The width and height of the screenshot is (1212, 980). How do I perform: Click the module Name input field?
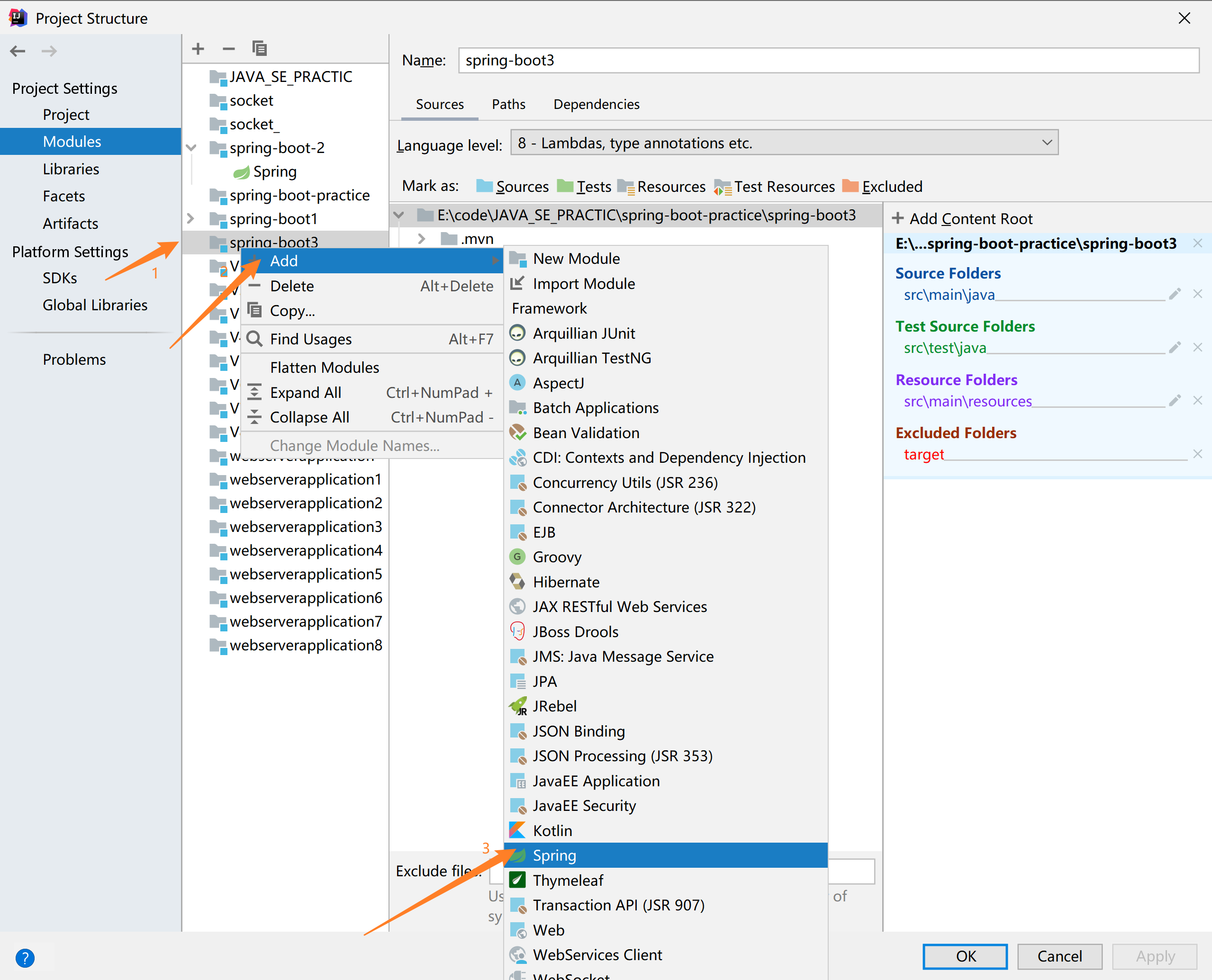coord(828,61)
